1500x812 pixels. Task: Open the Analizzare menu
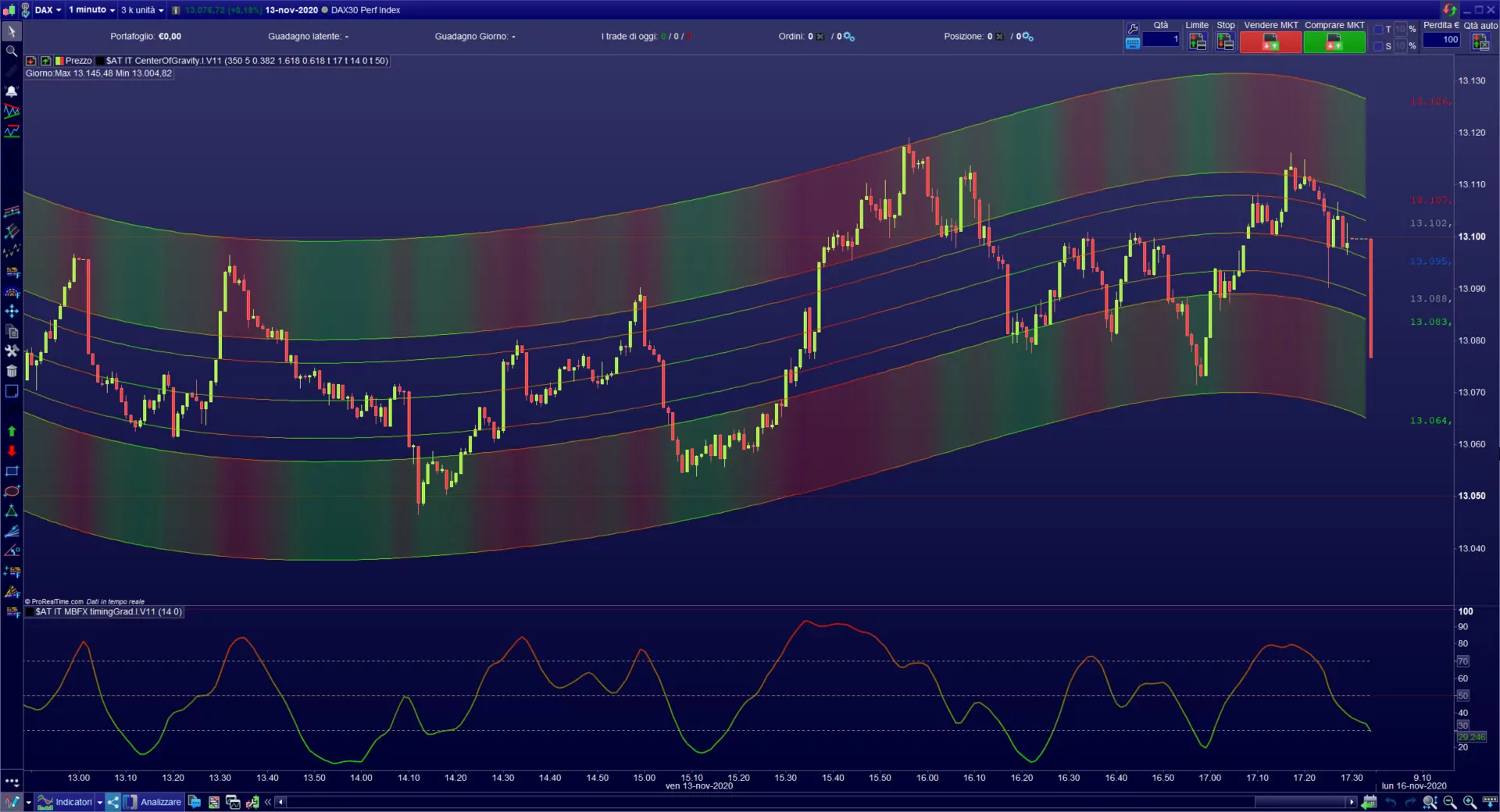click(152, 802)
